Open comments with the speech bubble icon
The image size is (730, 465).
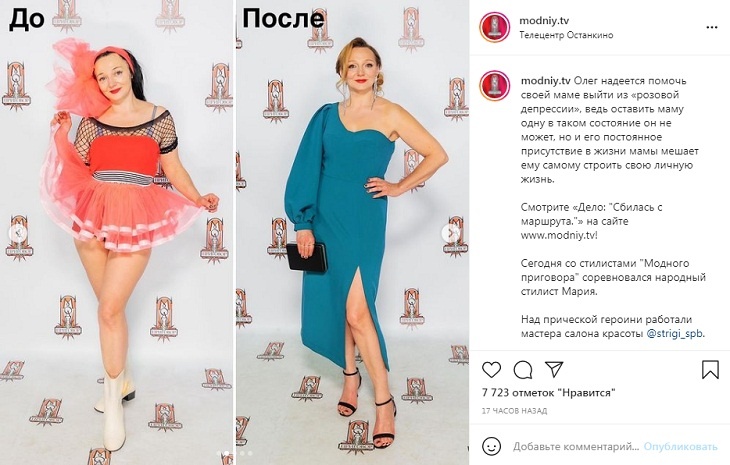pos(523,370)
